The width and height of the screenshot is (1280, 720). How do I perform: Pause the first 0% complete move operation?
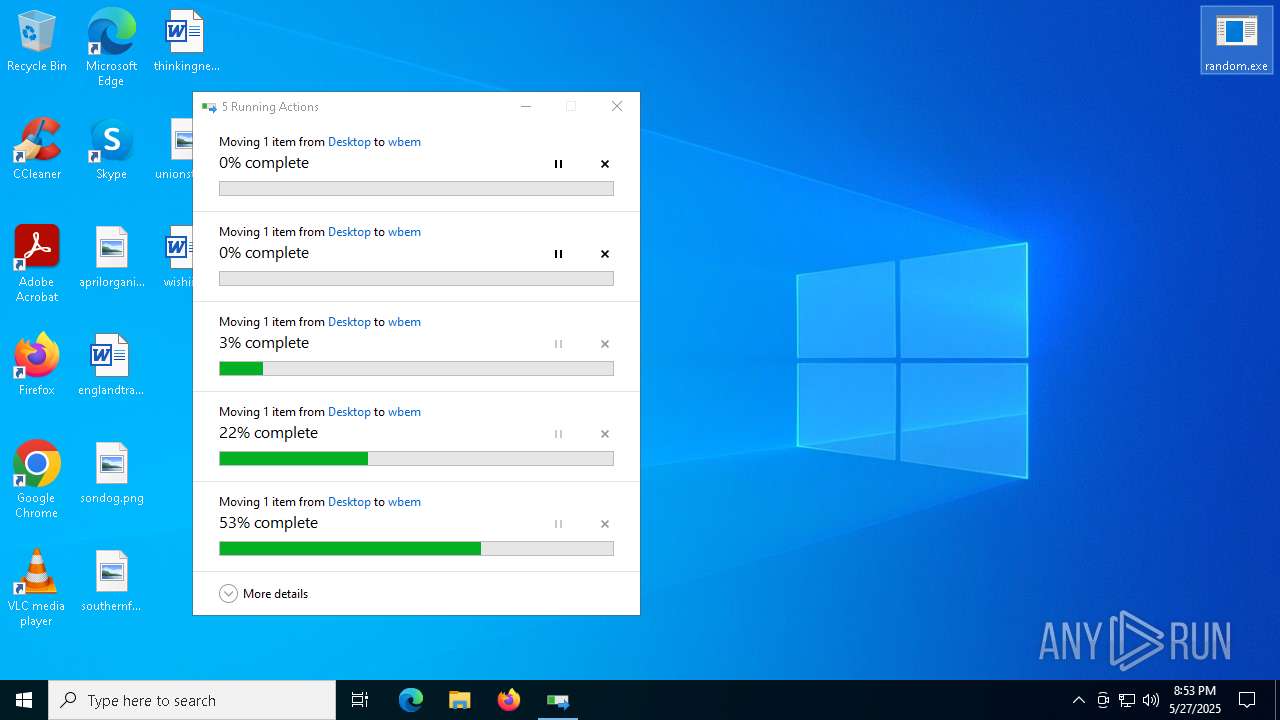(x=558, y=164)
